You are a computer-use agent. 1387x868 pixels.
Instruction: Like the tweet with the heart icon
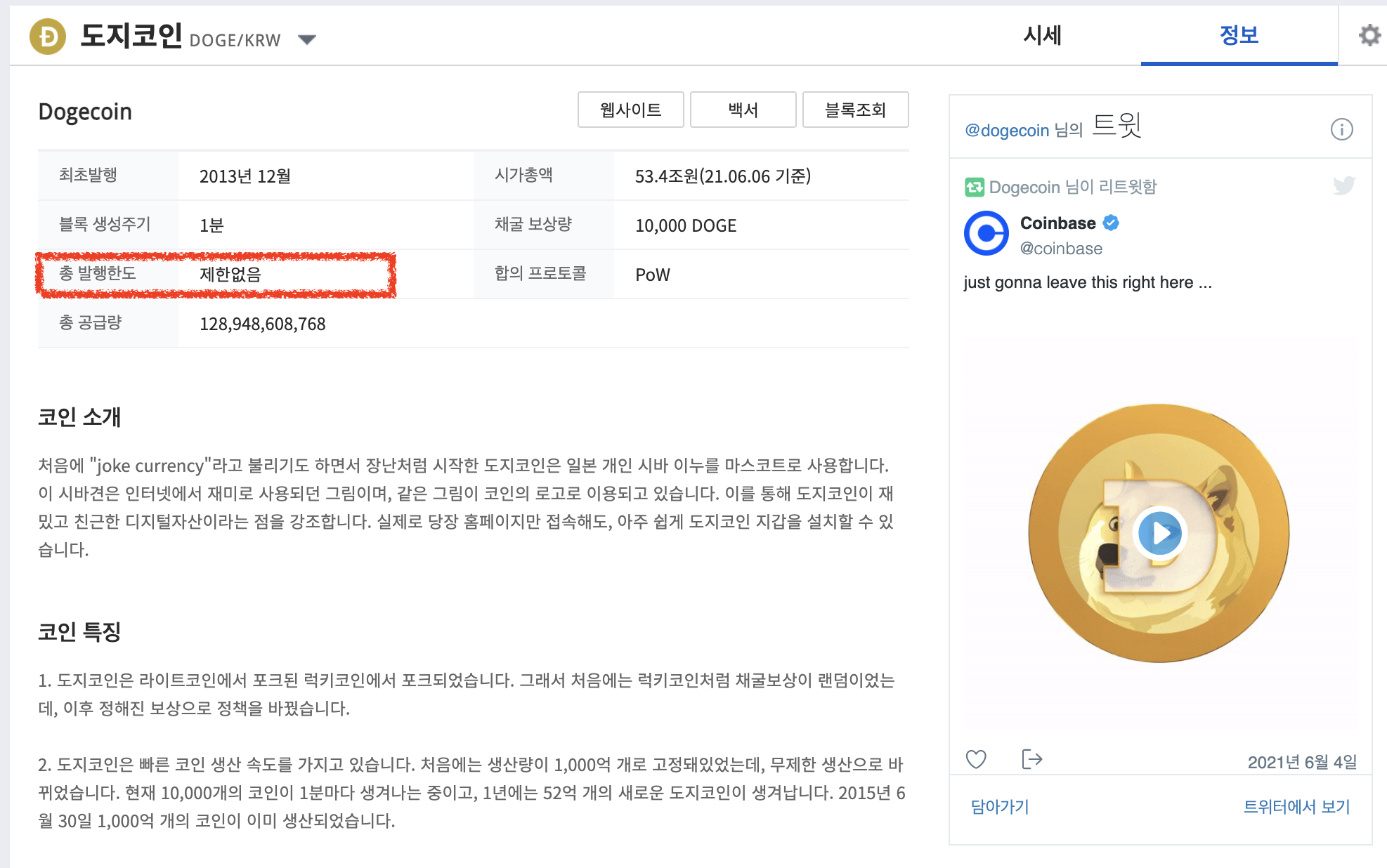coord(976,759)
